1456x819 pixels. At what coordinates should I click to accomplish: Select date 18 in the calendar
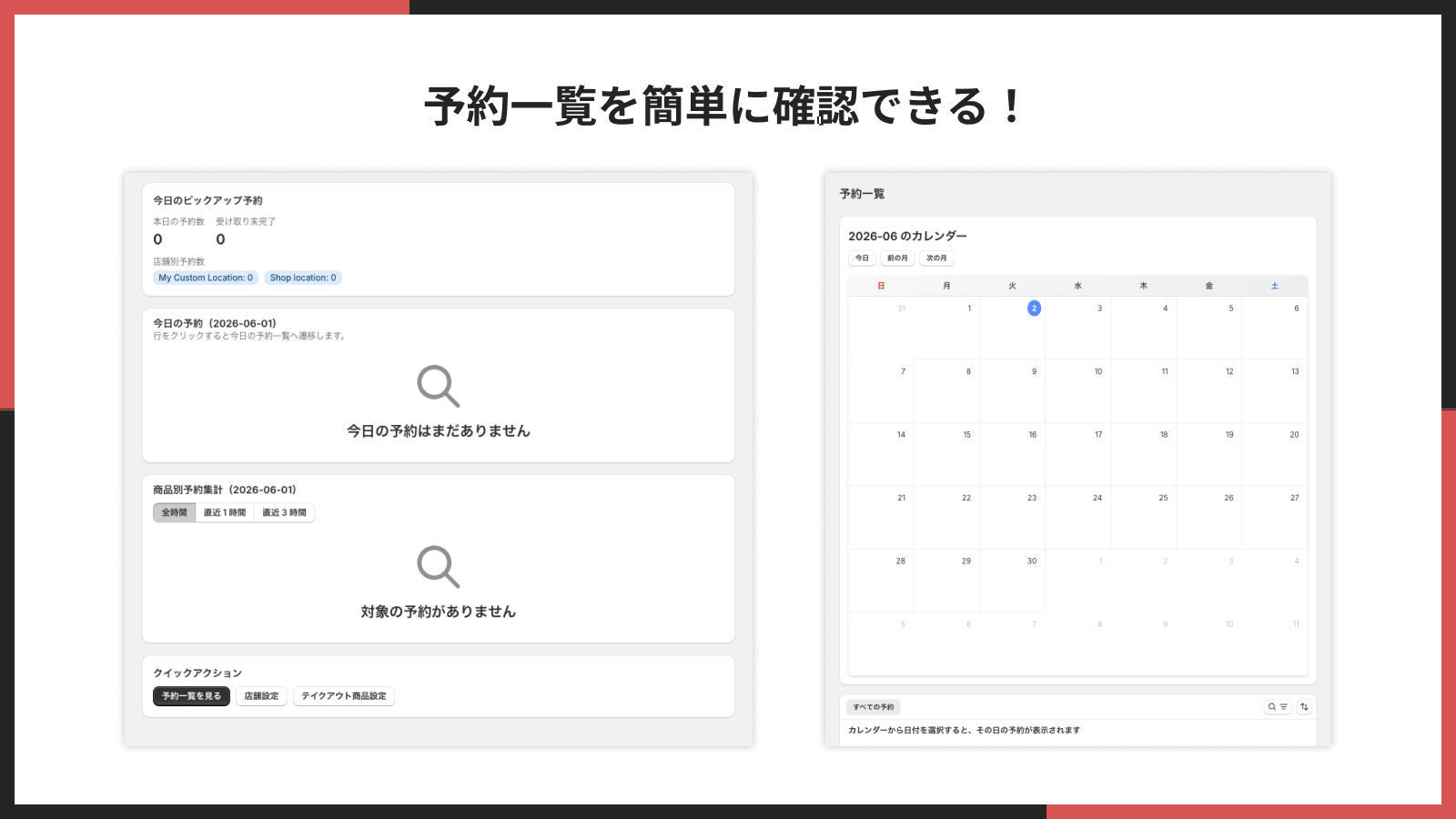[x=1144, y=454]
